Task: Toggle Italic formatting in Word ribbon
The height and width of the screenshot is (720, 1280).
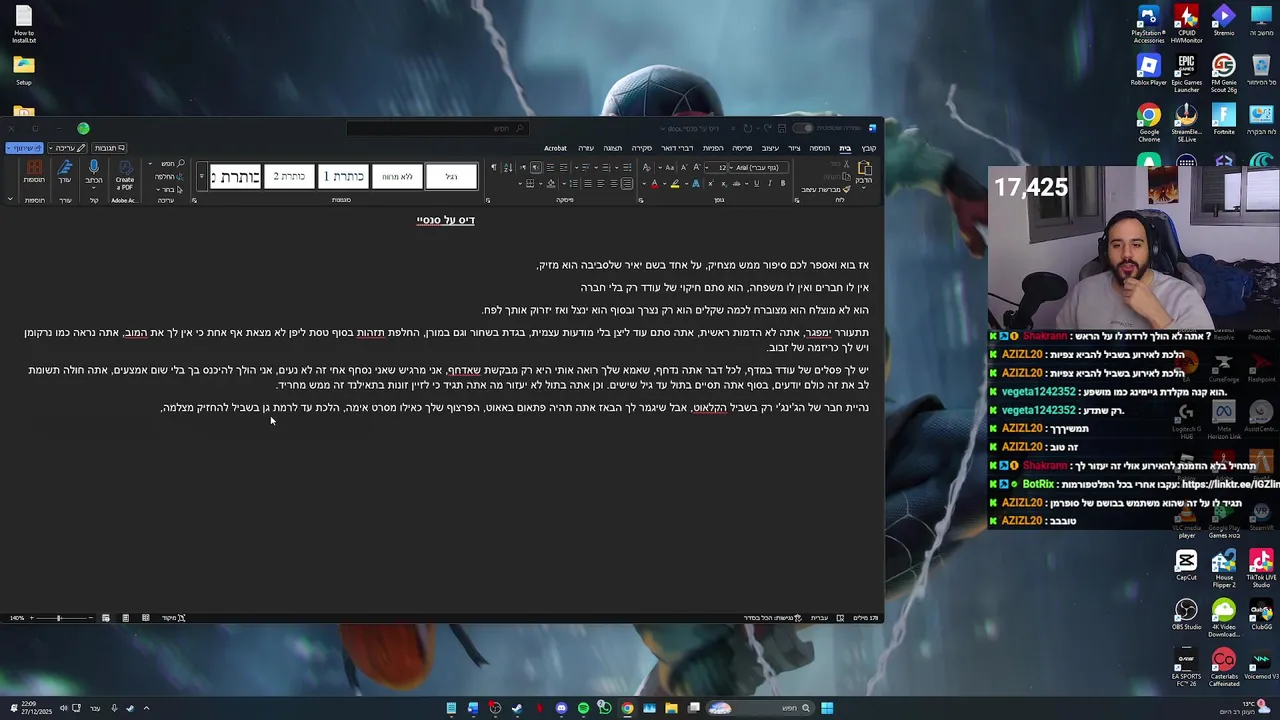Action: [770, 183]
